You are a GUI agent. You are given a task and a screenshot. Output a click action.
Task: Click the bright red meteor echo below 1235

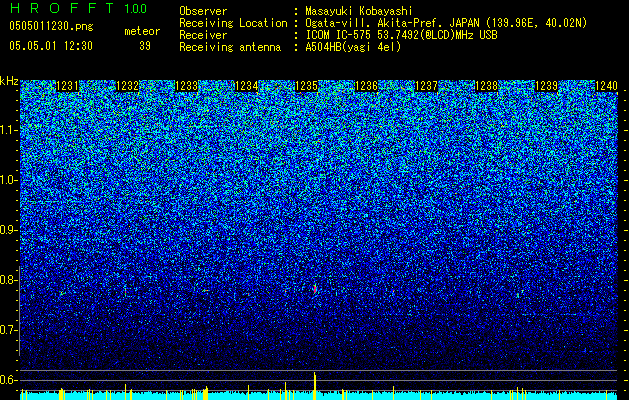315,289
